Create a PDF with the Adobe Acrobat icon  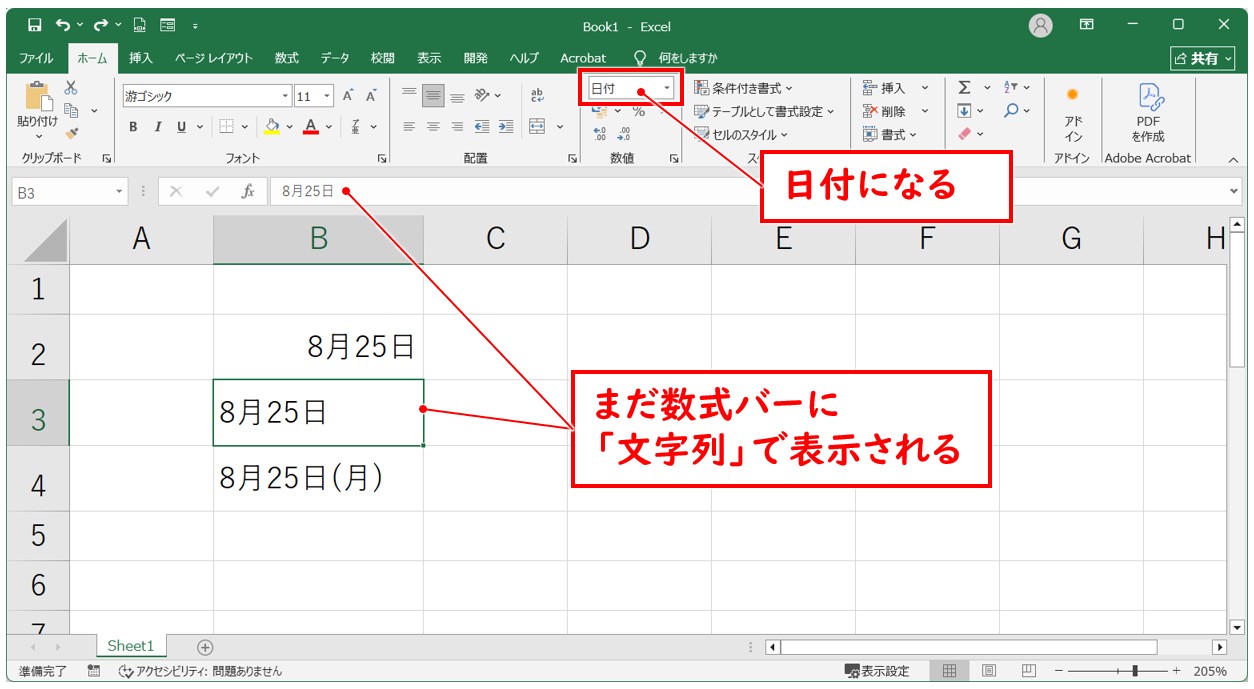(1148, 112)
